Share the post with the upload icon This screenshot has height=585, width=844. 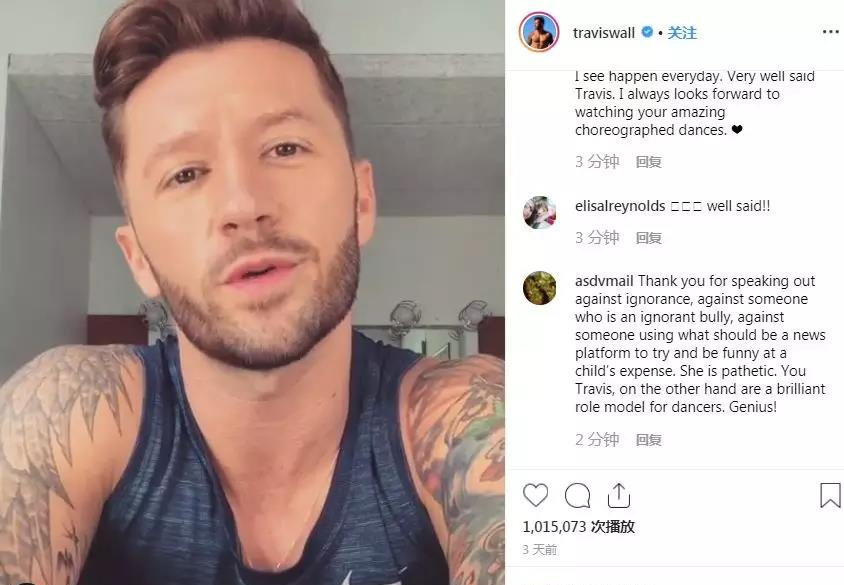(x=619, y=495)
